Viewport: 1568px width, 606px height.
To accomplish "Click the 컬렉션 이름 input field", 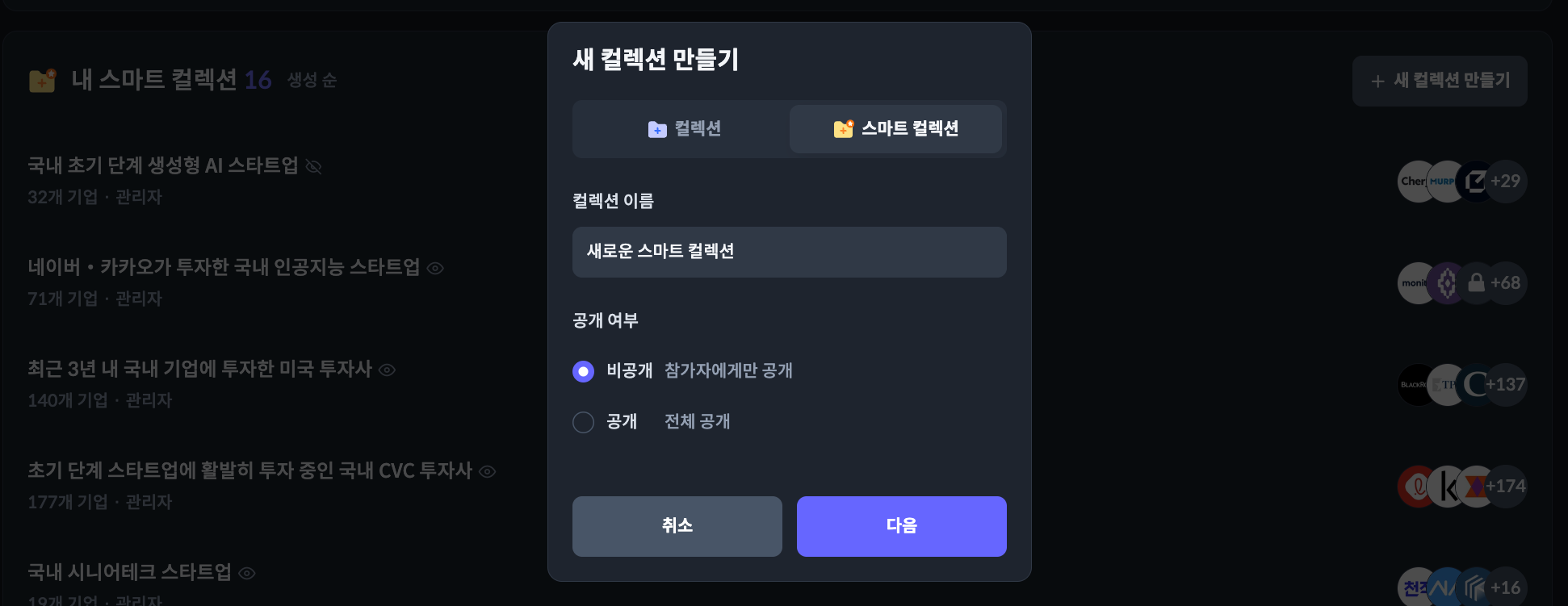I will [x=789, y=252].
